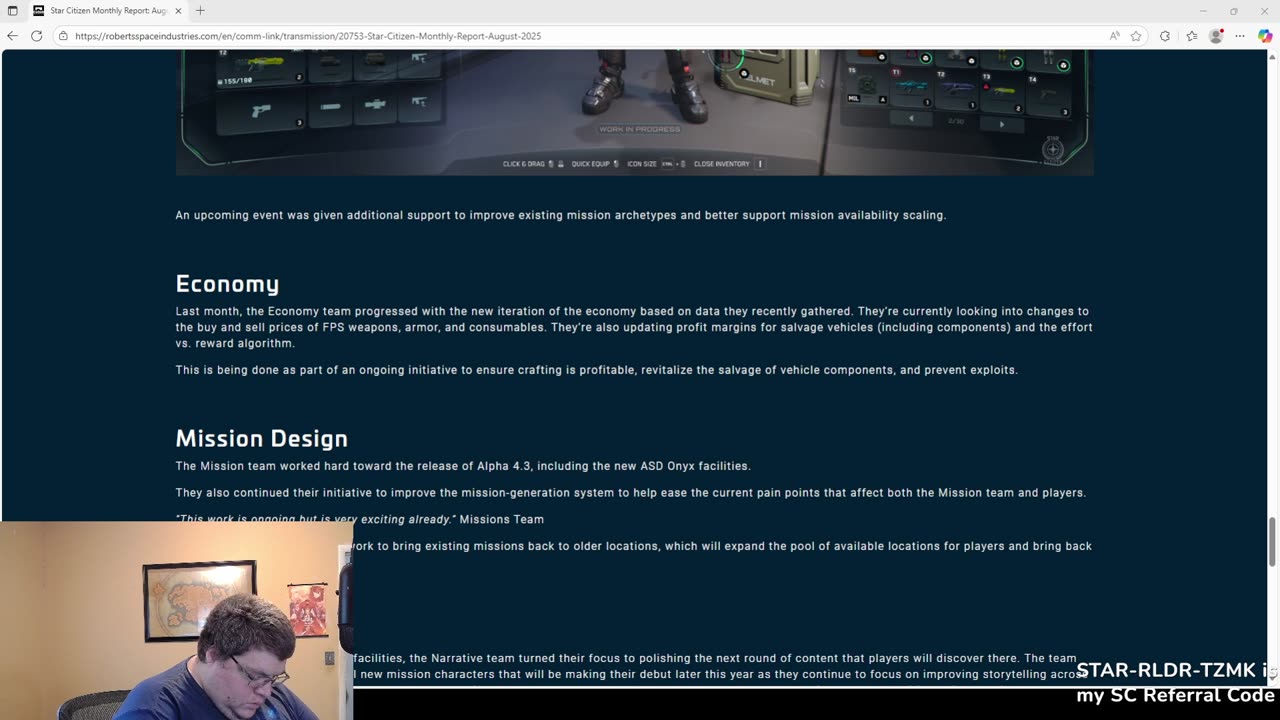Click the line 'the Narrative team turned their focus'

point(714,658)
